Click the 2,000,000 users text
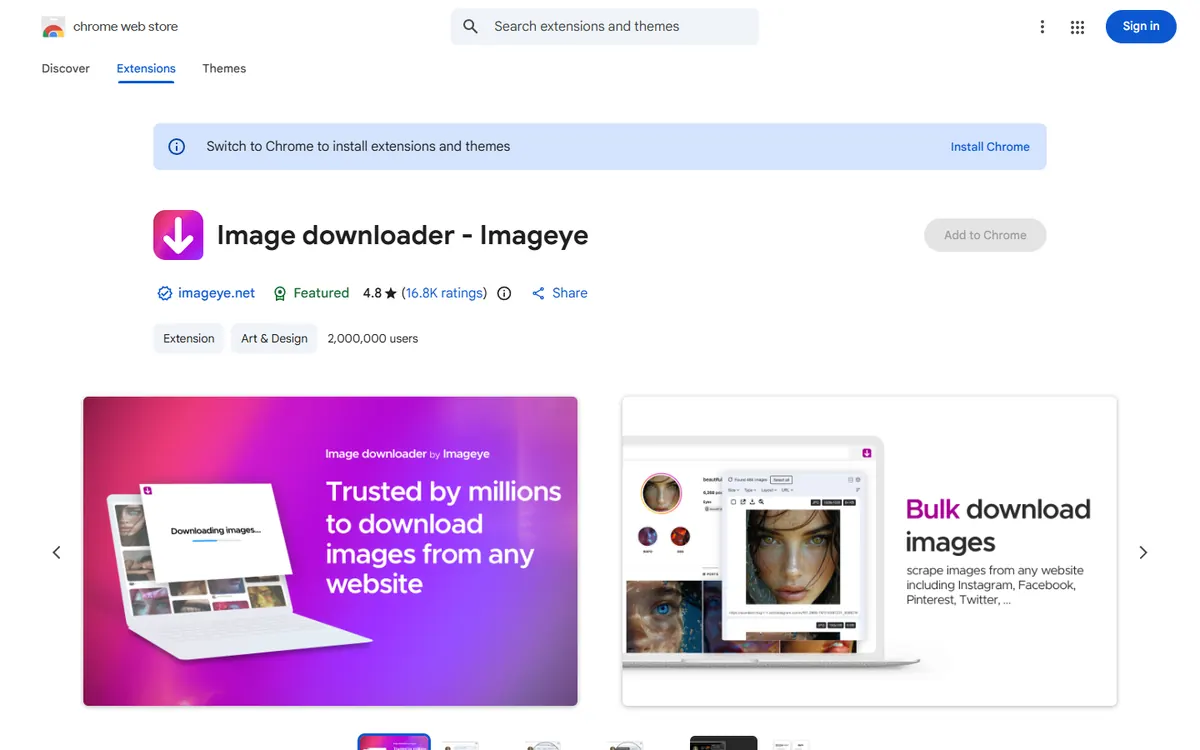Screen dimensions: 1200x750 pyautogui.click(x=373, y=339)
